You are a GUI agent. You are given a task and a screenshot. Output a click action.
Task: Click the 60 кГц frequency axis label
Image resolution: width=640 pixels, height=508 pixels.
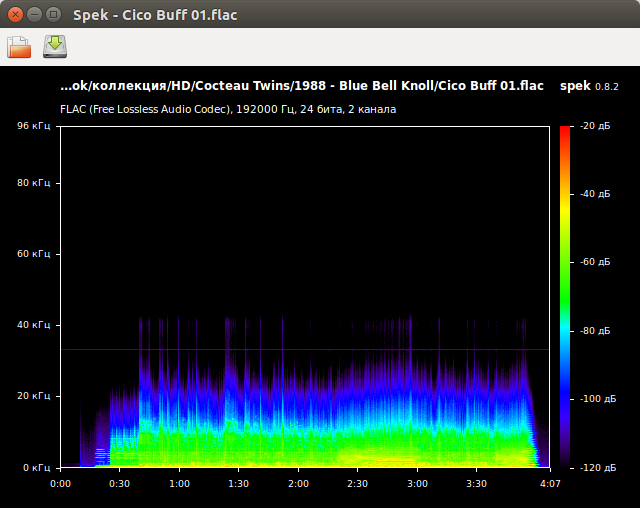[33, 254]
